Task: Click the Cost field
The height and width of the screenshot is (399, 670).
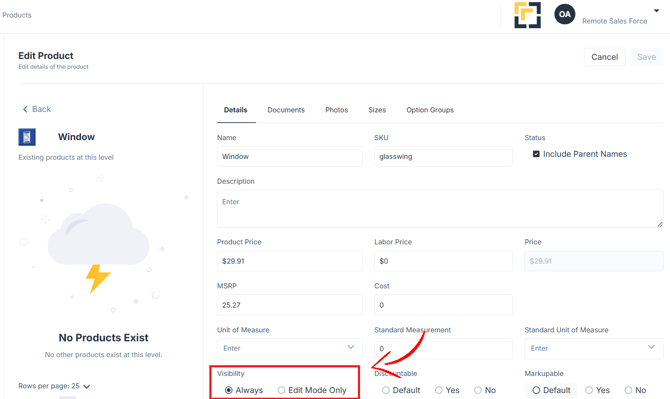Action: pyautogui.click(x=443, y=305)
